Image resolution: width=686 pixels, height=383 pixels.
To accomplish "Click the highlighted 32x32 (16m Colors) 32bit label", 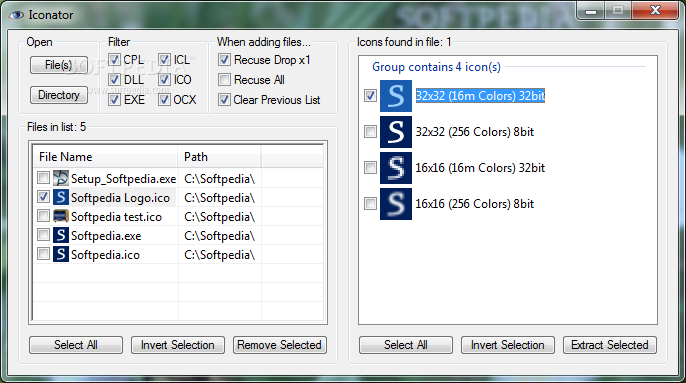I will click(480, 96).
